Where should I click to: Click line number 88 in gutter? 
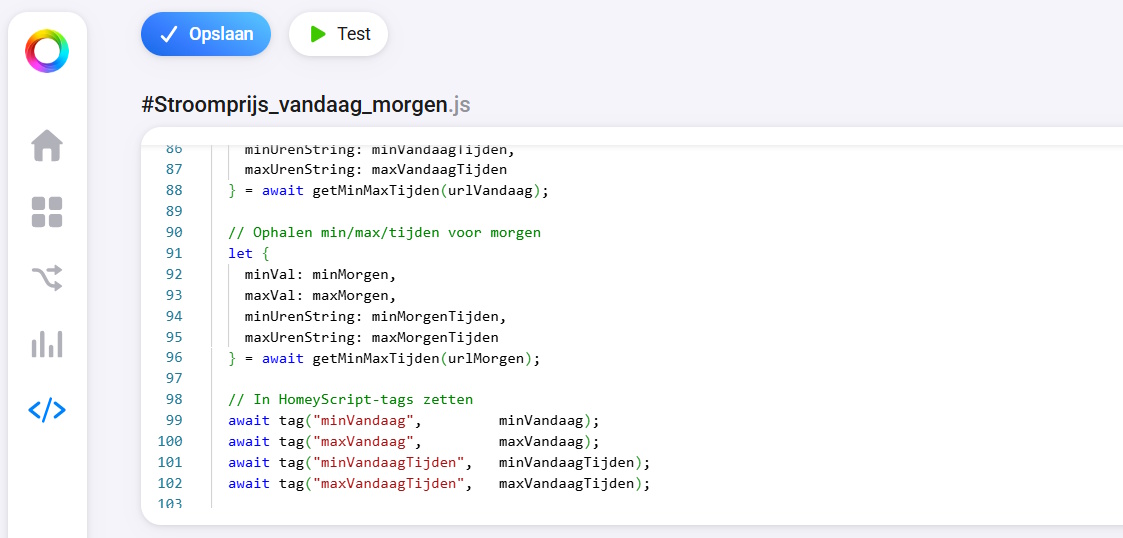(x=173, y=191)
